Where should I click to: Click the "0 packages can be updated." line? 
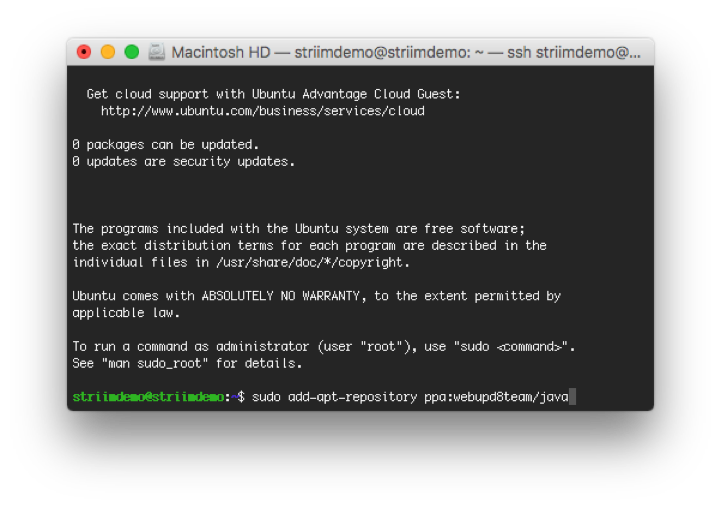165,145
